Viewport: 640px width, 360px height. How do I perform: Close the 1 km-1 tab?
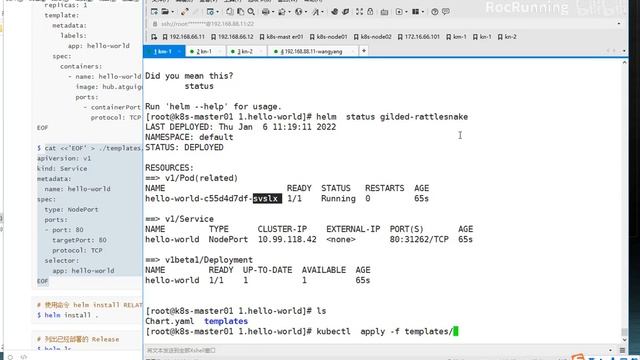179,51
